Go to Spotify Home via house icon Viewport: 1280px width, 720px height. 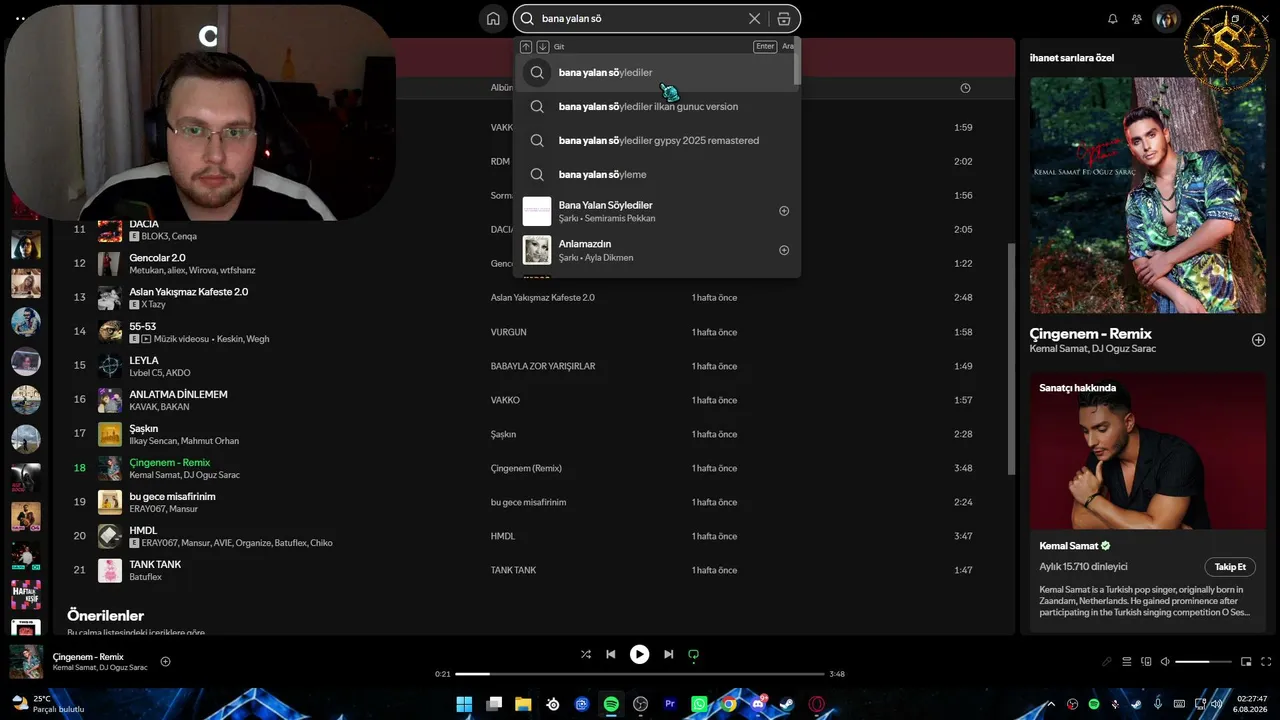coord(493,19)
